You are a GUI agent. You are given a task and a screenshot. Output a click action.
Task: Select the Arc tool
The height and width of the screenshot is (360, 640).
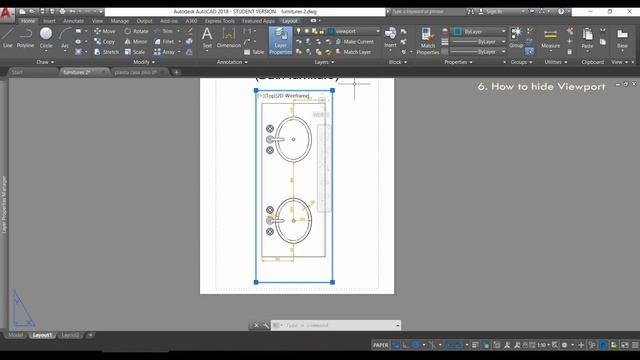click(65, 38)
